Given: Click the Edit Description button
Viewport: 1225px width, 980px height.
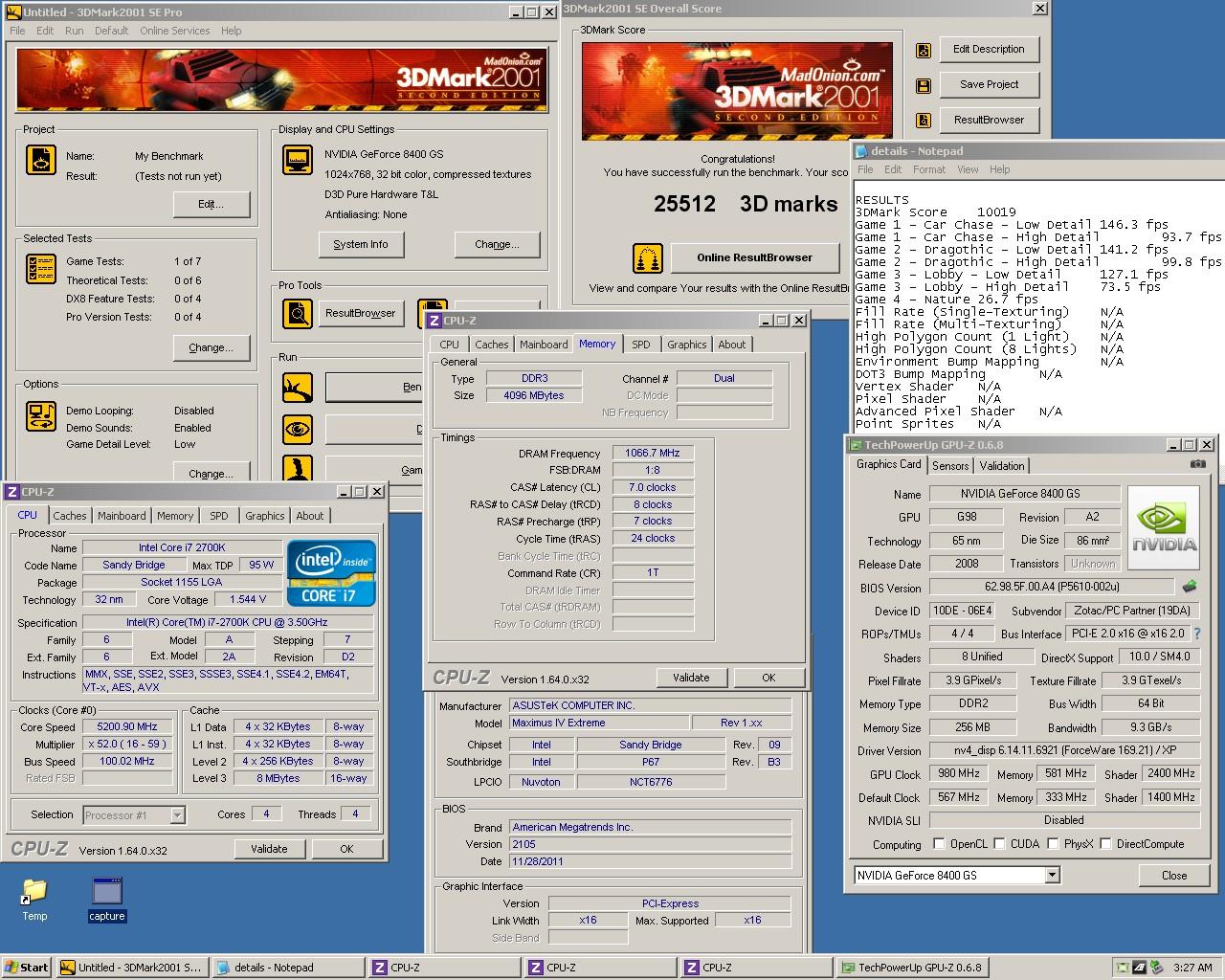Looking at the screenshot, I should pos(989,49).
